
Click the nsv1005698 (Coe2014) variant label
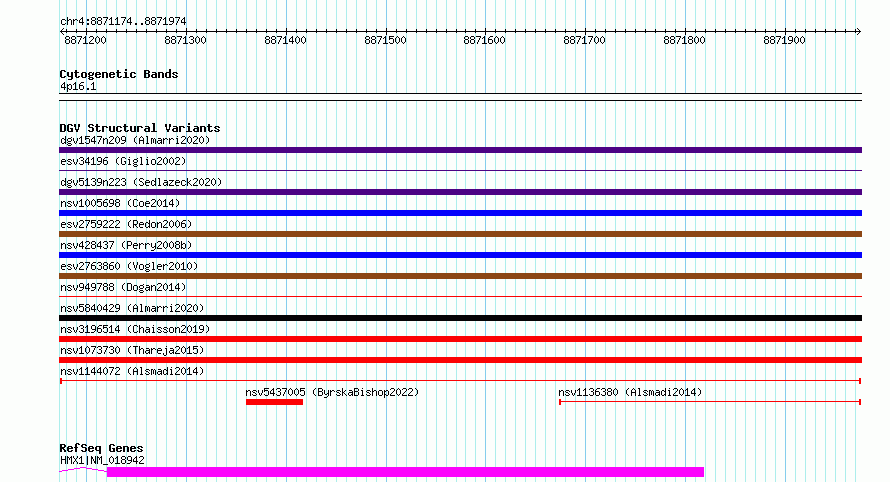tap(120, 203)
